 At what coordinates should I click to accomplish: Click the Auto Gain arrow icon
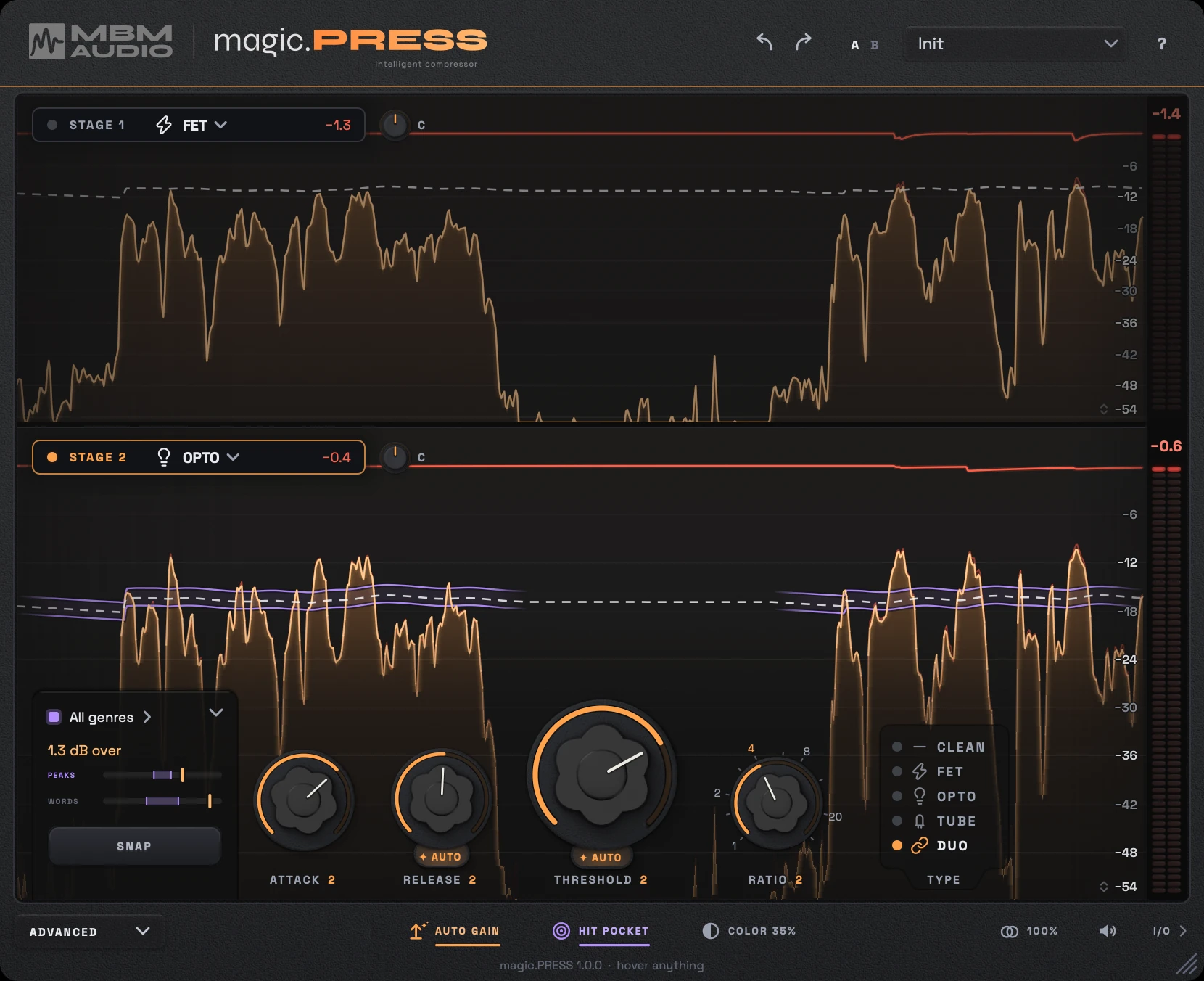[x=417, y=931]
